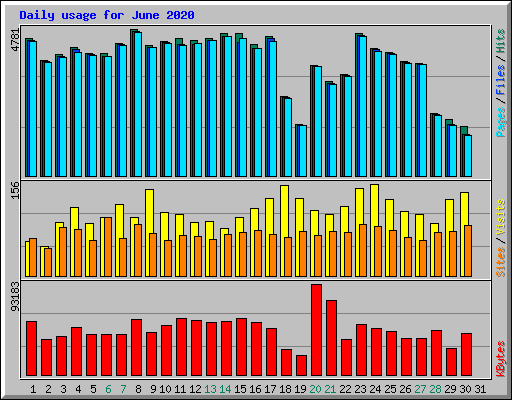512x400 pixels.
Task: Click the Sites legend label
Action: coord(501,262)
